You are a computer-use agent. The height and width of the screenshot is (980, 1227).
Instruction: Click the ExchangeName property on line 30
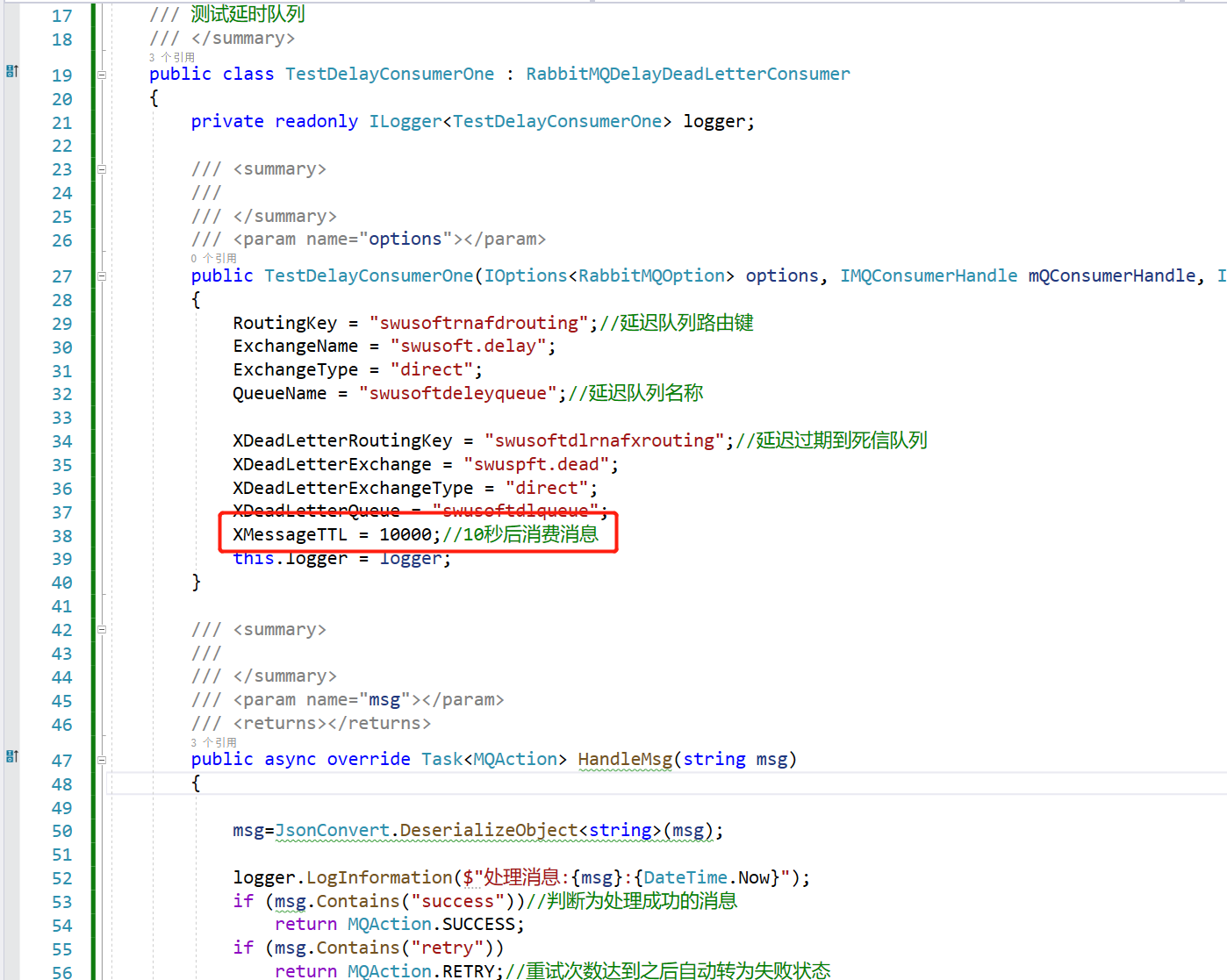tap(296, 347)
